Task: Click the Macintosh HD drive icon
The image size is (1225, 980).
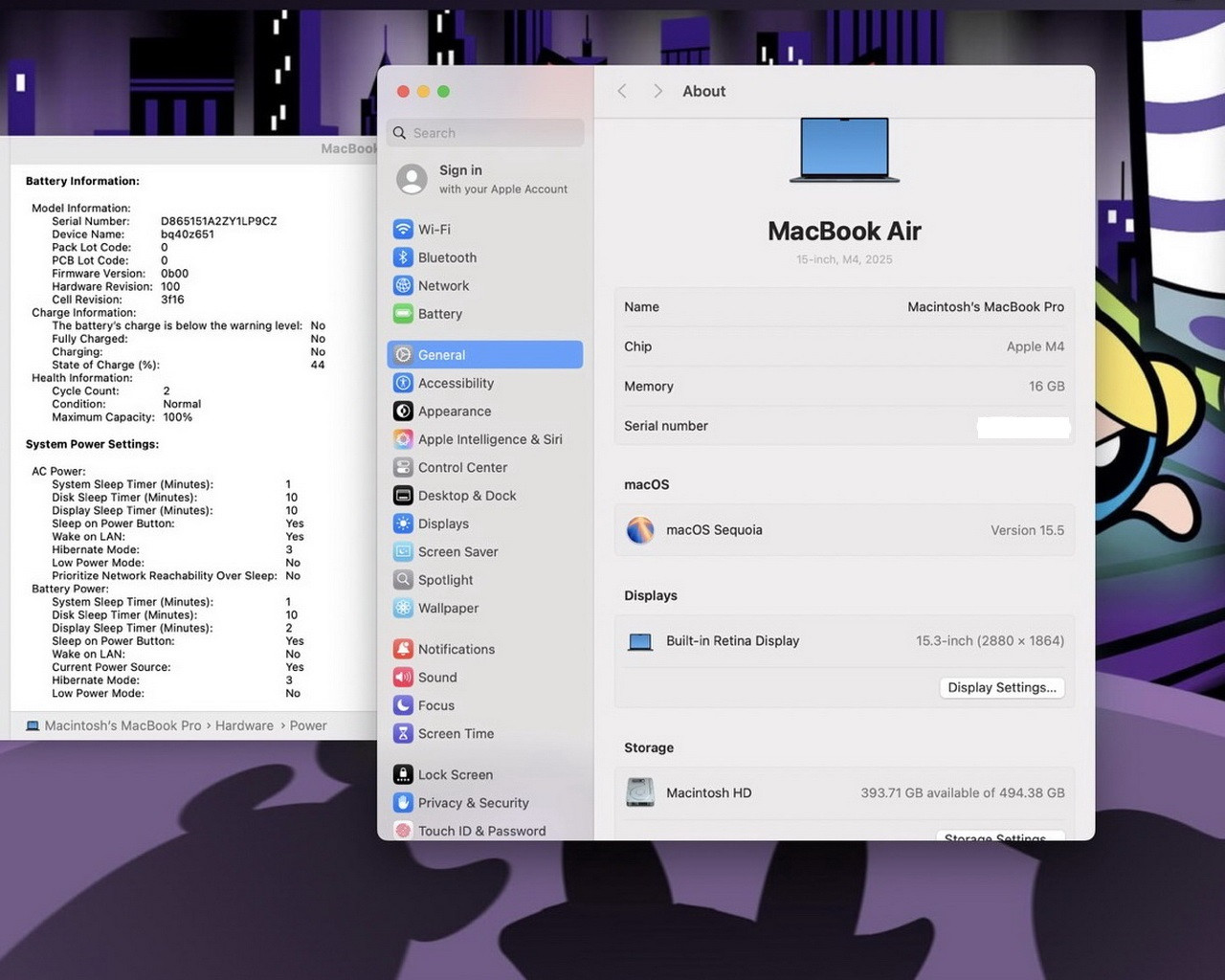Action: [x=640, y=792]
